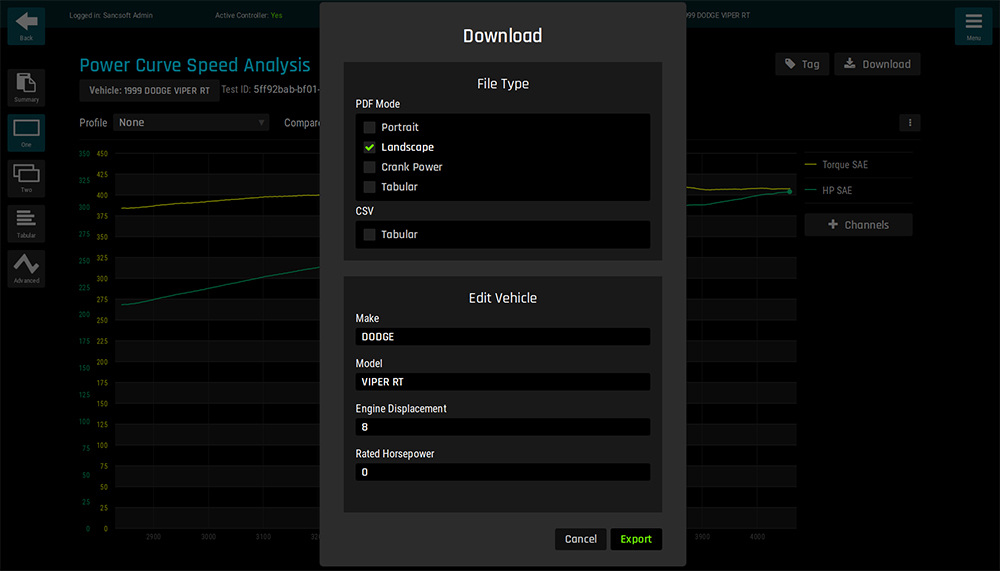Check the Crank Power PDF option
This screenshot has height=571, width=1000.
pos(369,167)
